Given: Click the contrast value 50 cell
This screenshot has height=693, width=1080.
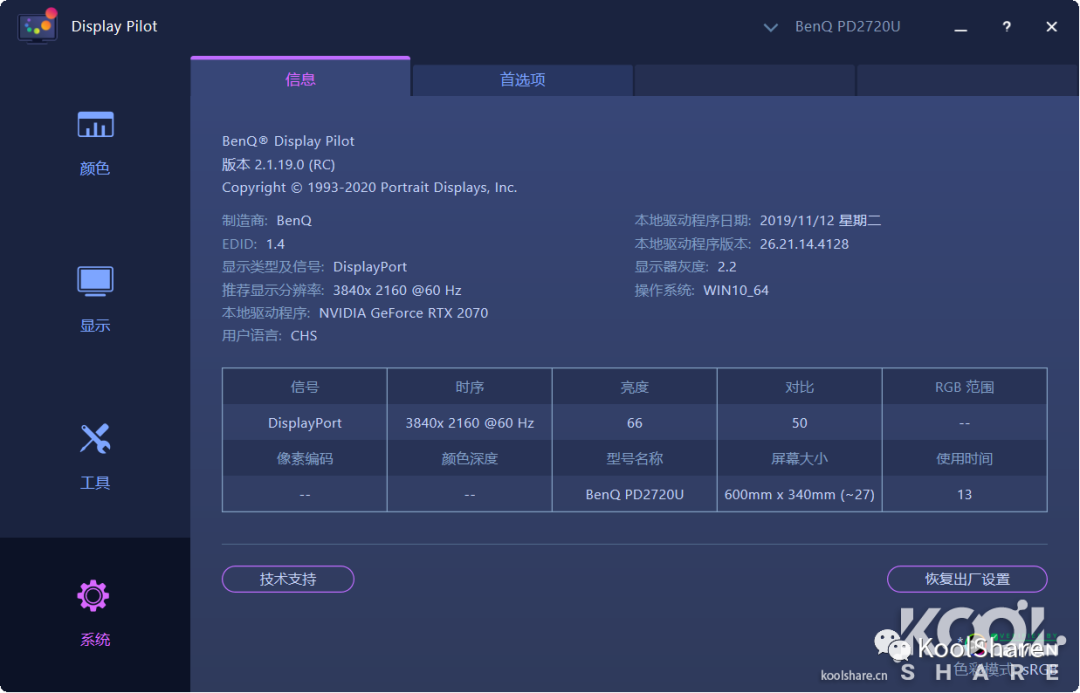Looking at the screenshot, I should (x=800, y=423).
